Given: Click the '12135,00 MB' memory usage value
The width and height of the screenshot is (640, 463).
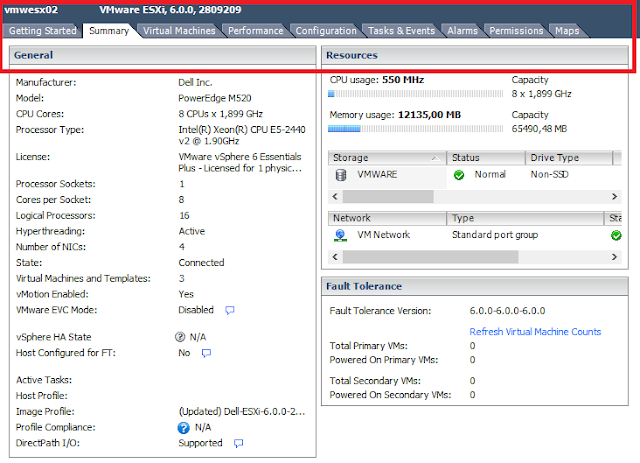Looking at the screenshot, I should tap(429, 115).
